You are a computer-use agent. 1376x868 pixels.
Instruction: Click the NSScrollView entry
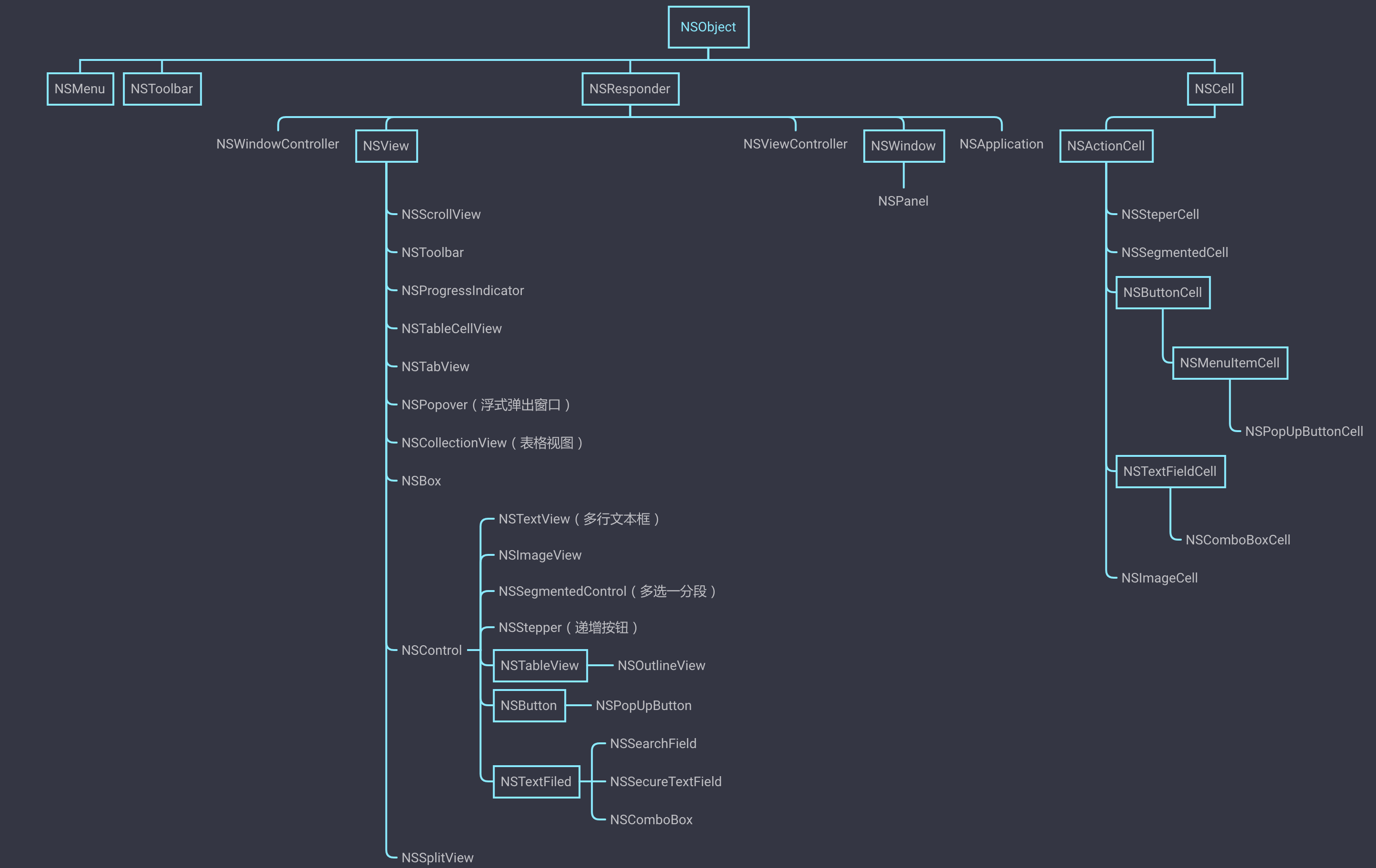(441, 214)
